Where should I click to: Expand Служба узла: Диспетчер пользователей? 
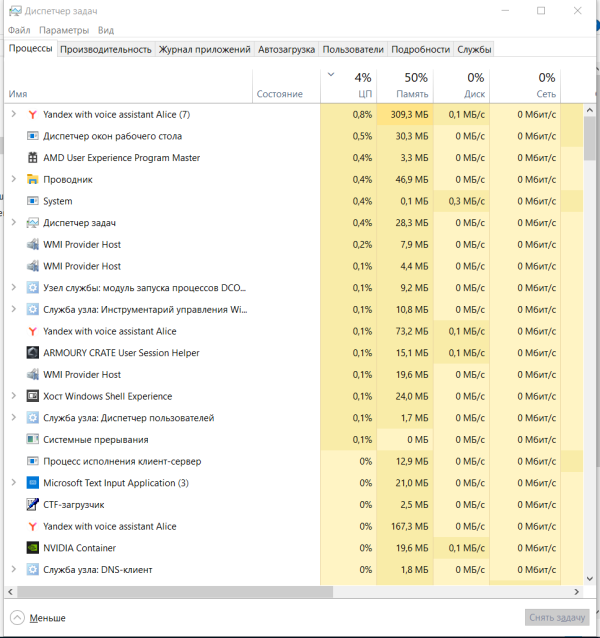point(13,418)
